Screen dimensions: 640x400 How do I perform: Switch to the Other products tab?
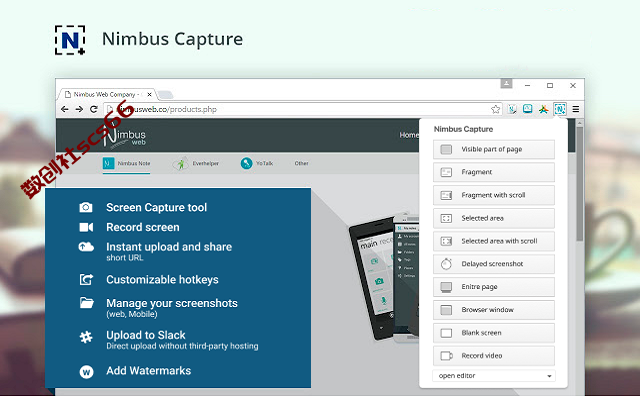302,163
